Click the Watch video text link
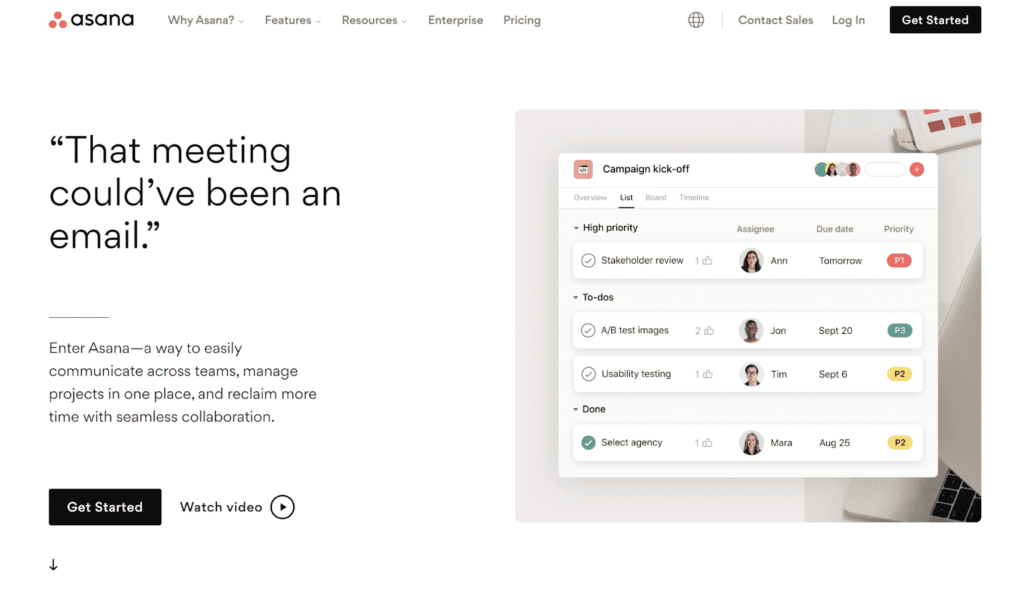The height and width of the screenshot is (600, 1024). point(221,507)
